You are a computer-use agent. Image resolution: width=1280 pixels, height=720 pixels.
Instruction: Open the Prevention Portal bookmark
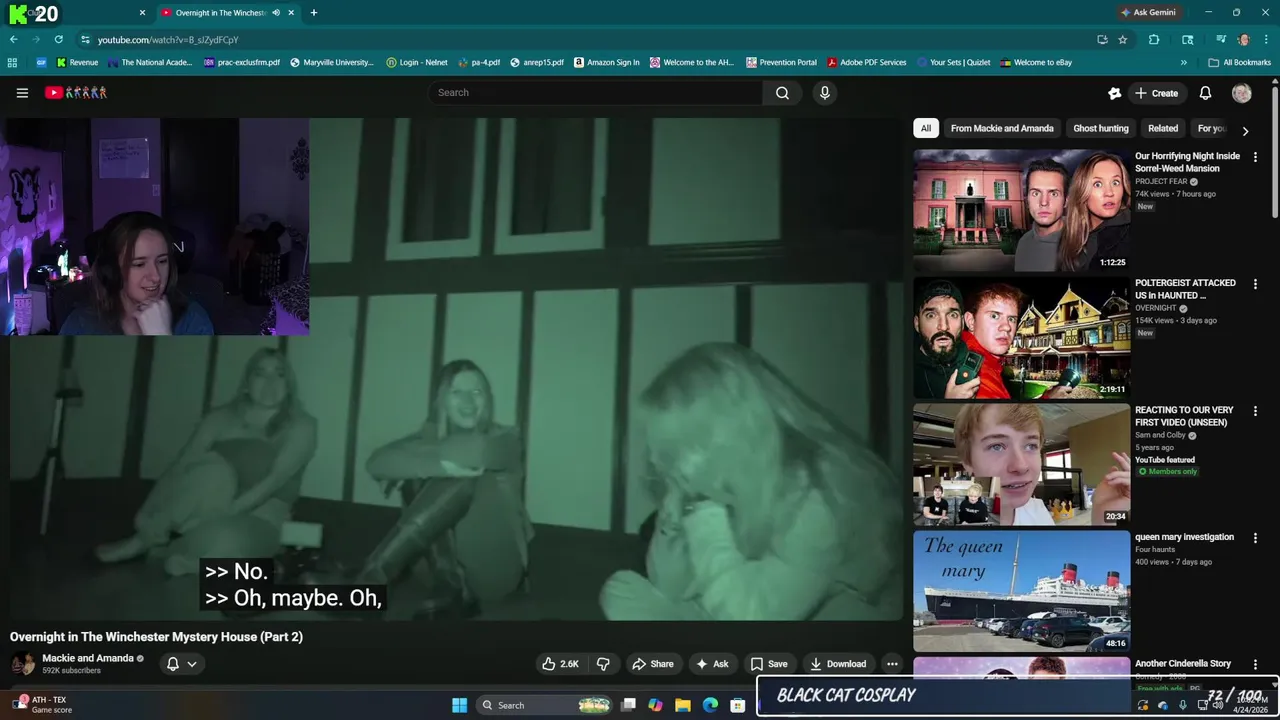(781, 62)
